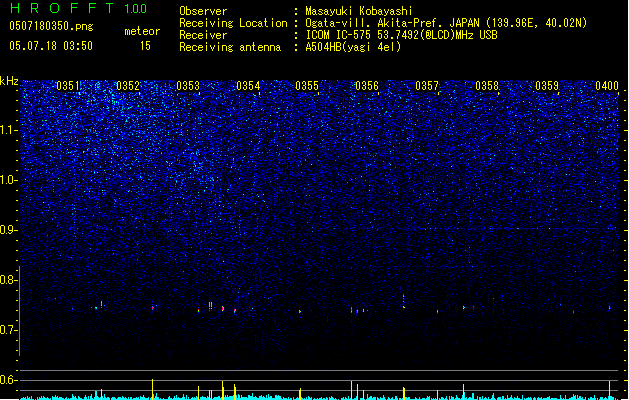Click the 0356 time marker

367,86
